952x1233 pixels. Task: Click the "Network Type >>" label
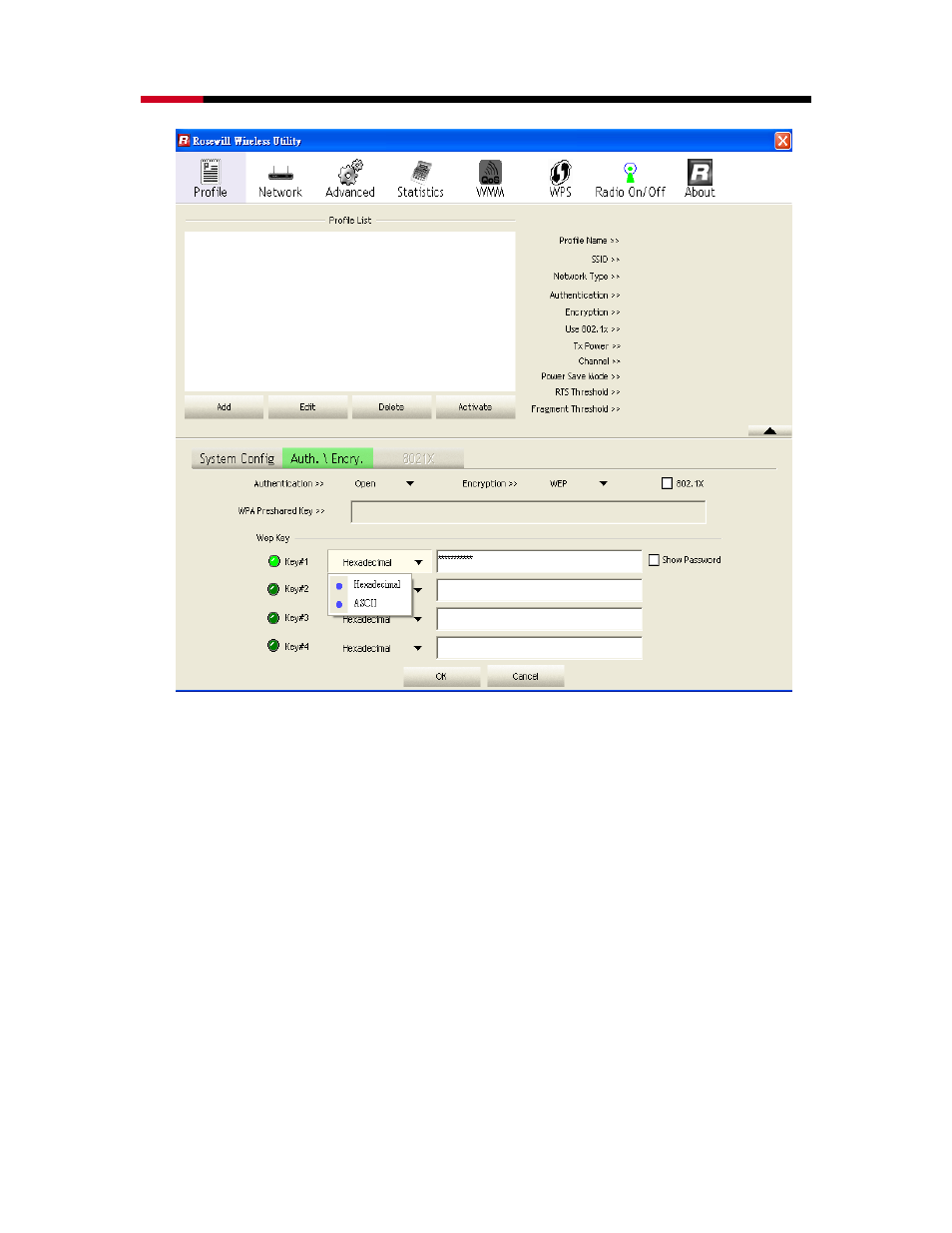(586, 277)
